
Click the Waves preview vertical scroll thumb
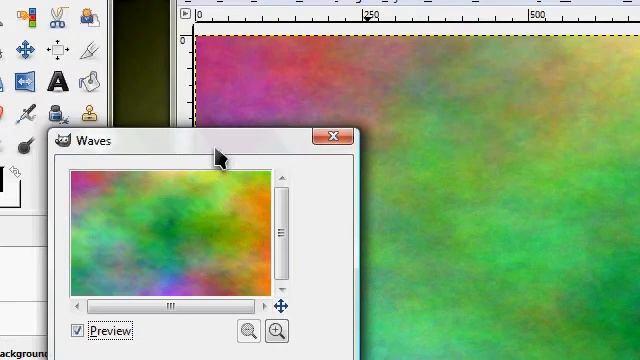click(x=282, y=233)
